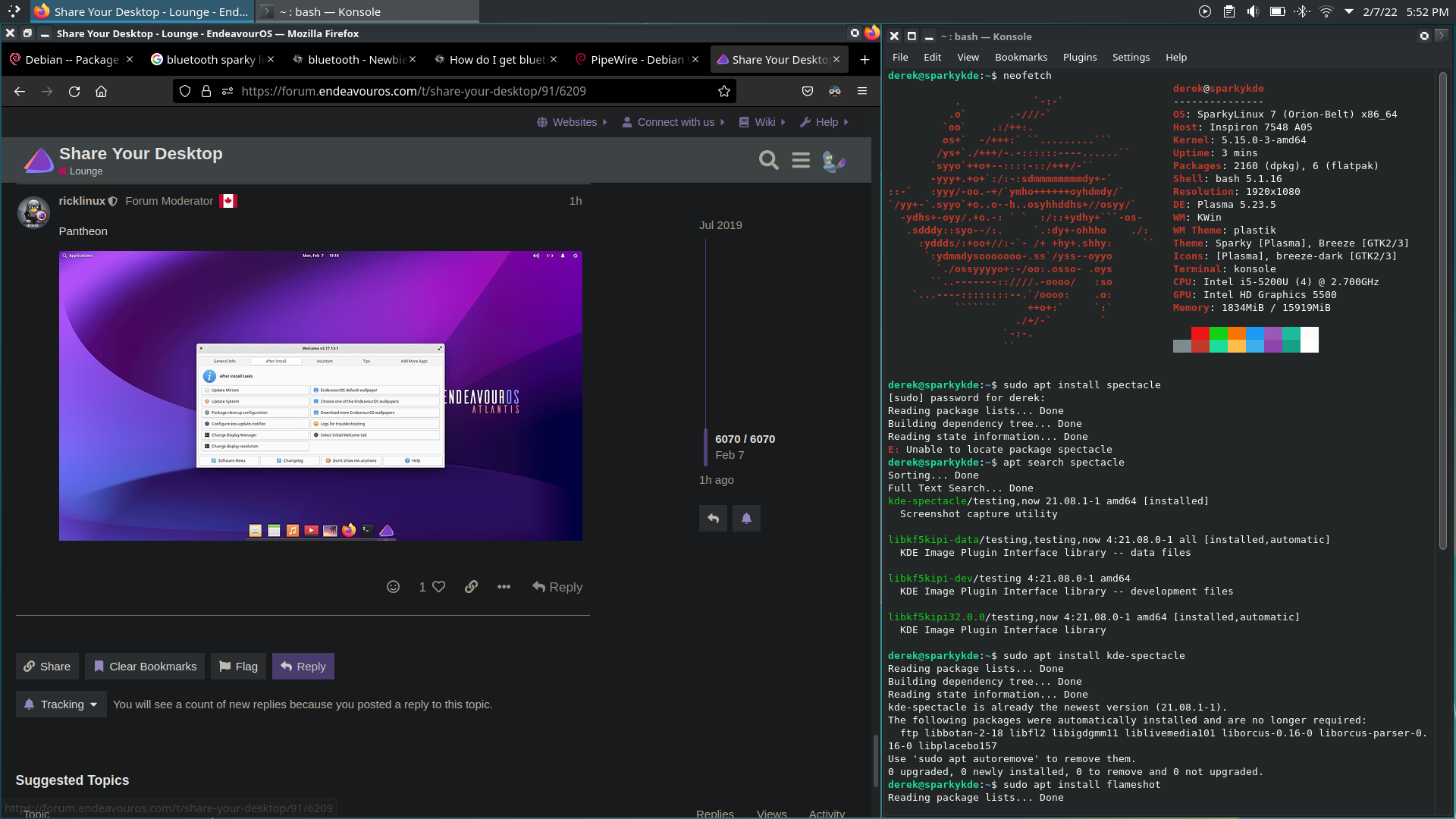
Task: Open Firefox hamburger application menu
Action: point(862,91)
